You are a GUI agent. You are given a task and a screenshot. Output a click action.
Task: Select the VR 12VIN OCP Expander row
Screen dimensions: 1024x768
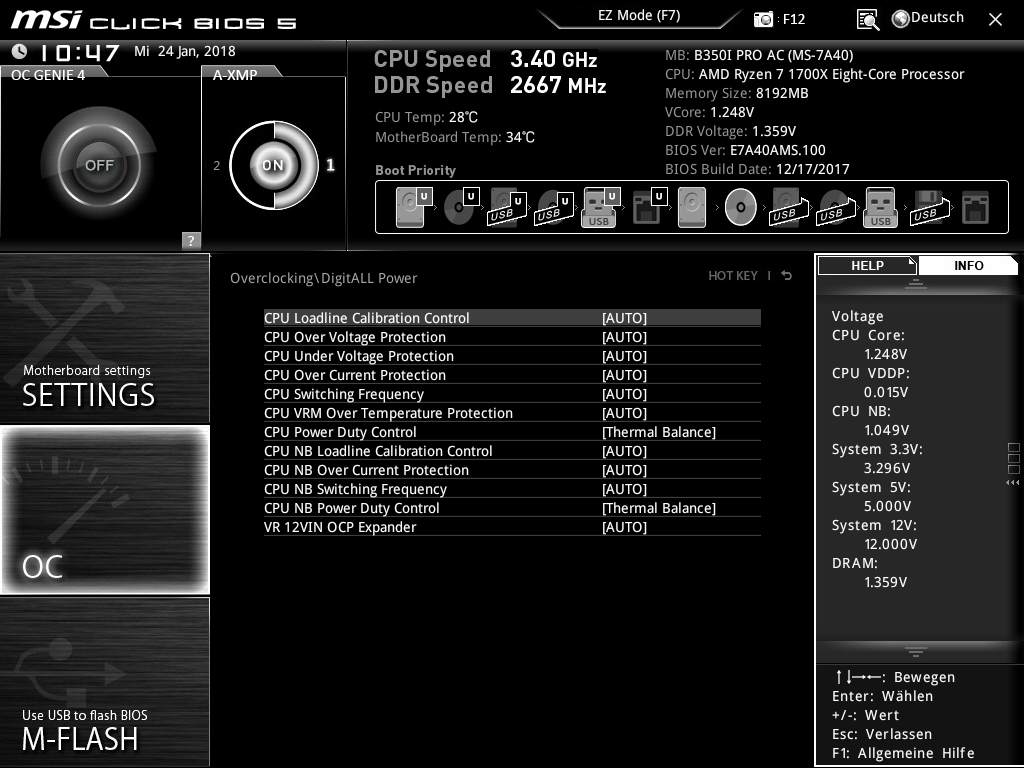pyautogui.click(x=512, y=526)
